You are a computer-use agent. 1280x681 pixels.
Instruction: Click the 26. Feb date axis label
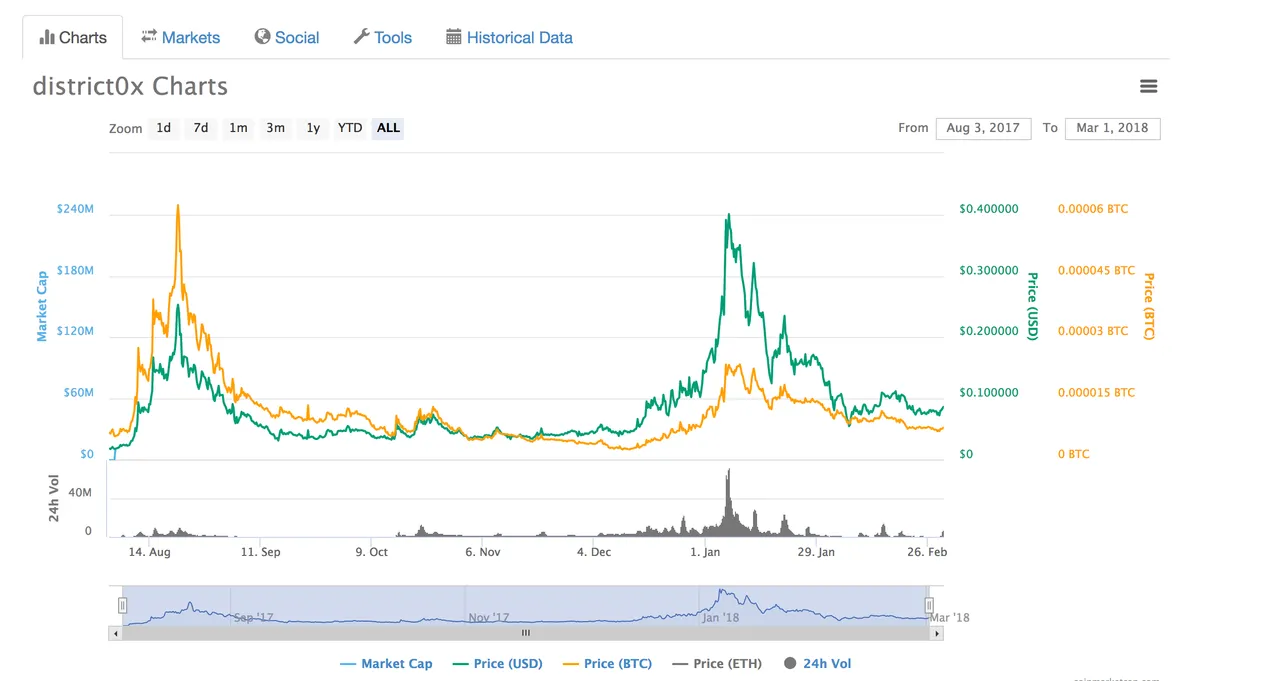coord(927,552)
